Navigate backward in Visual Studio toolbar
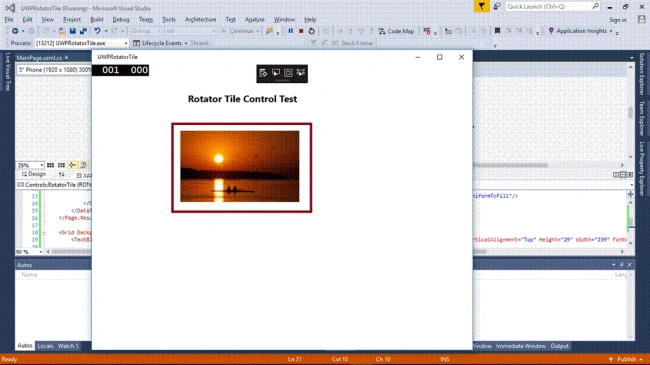This screenshot has height=365, width=650. pos(15,31)
